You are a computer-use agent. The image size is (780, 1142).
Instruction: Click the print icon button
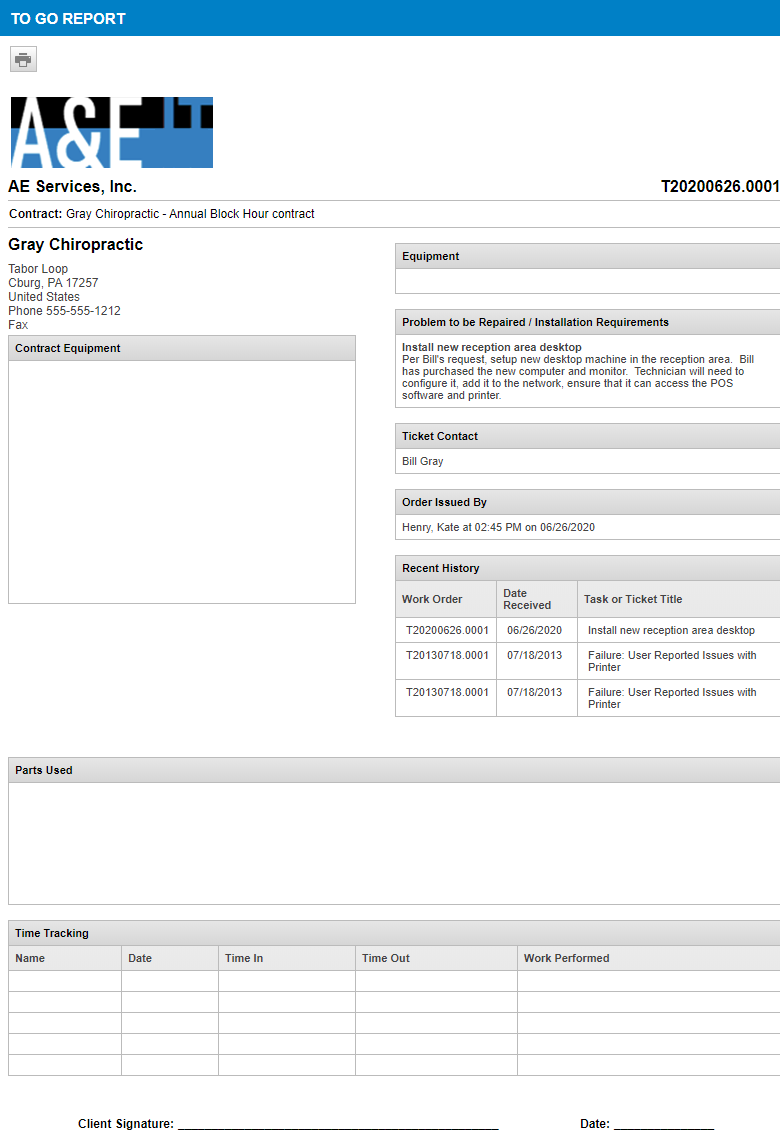coord(23,59)
